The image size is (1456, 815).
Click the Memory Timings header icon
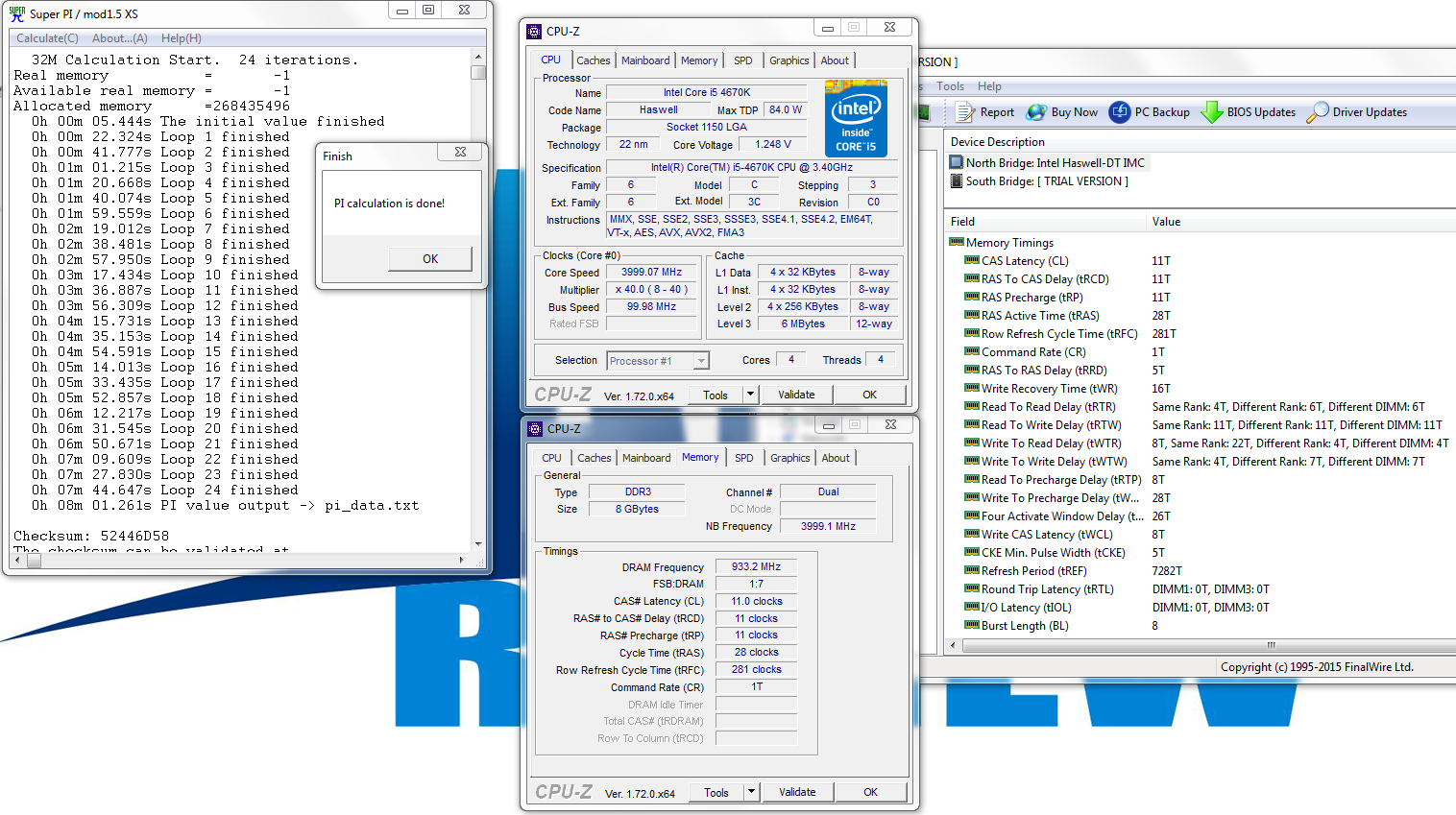pos(957,243)
